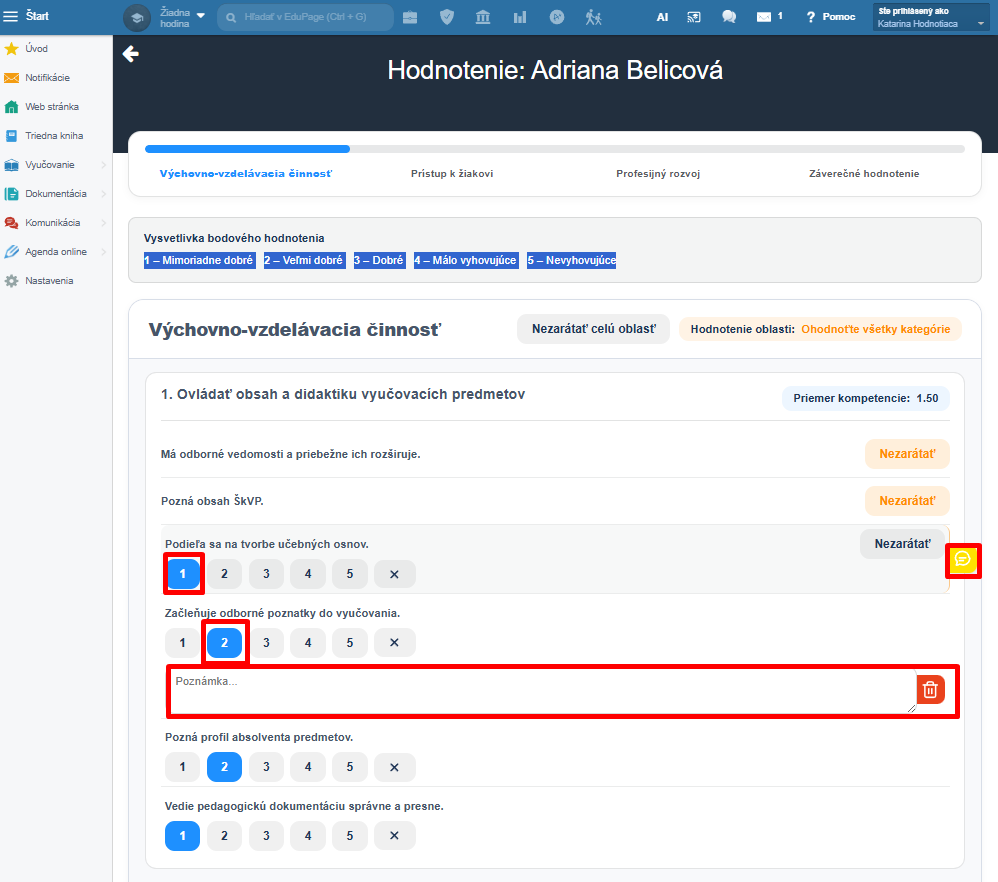Viewport: 998px width, 882px height.
Task: Switch to Záverečné hodnotenie step
Action: click(x=864, y=174)
